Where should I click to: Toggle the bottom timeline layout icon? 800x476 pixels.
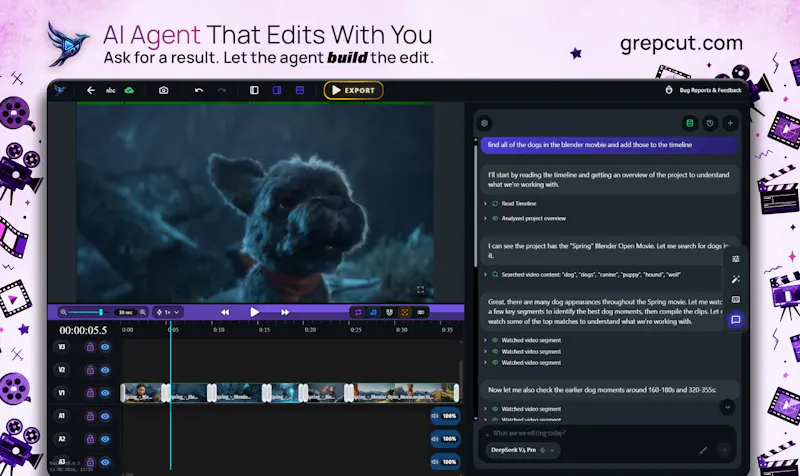click(300, 90)
